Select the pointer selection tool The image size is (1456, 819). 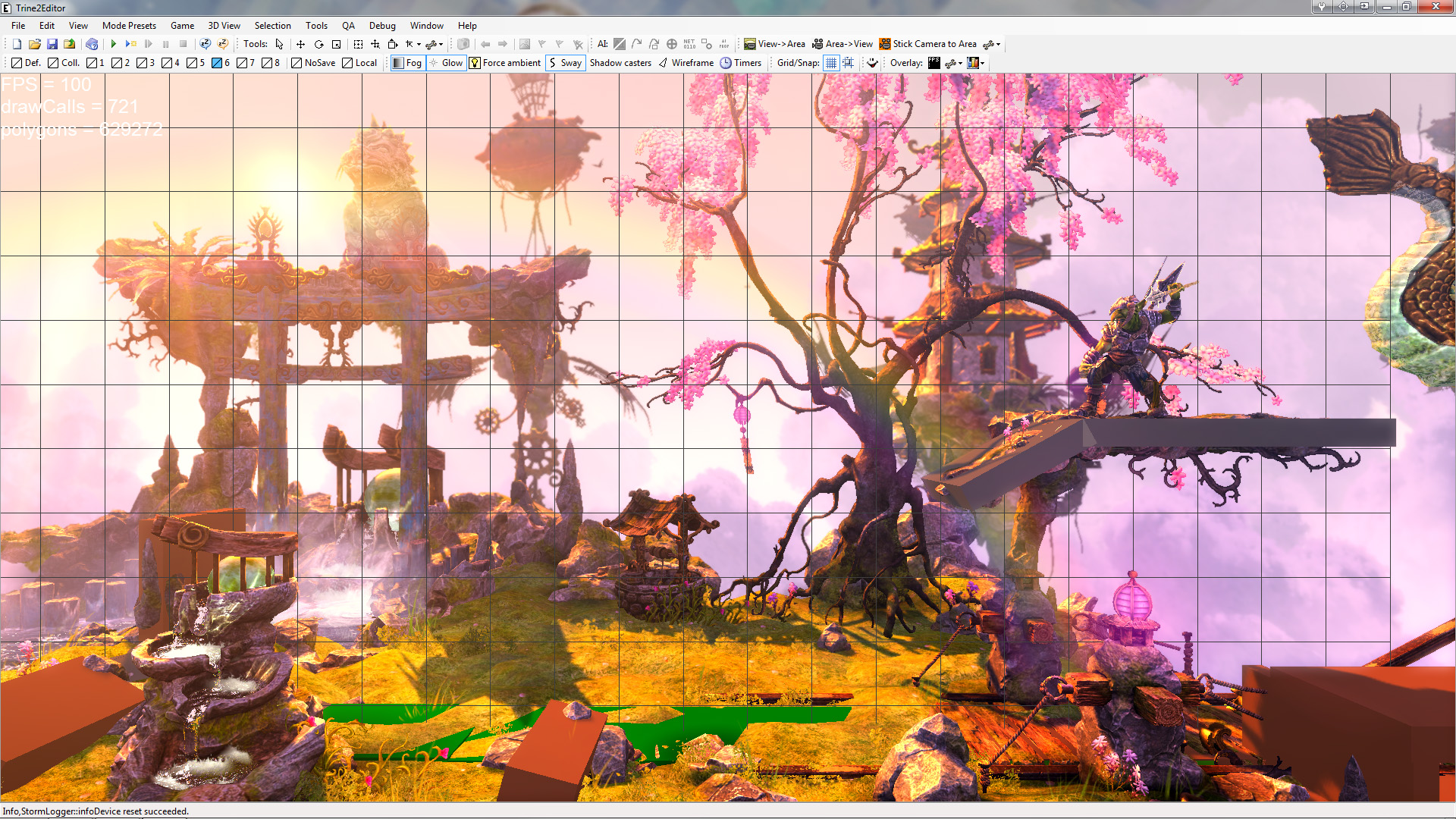(x=279, y=44)
